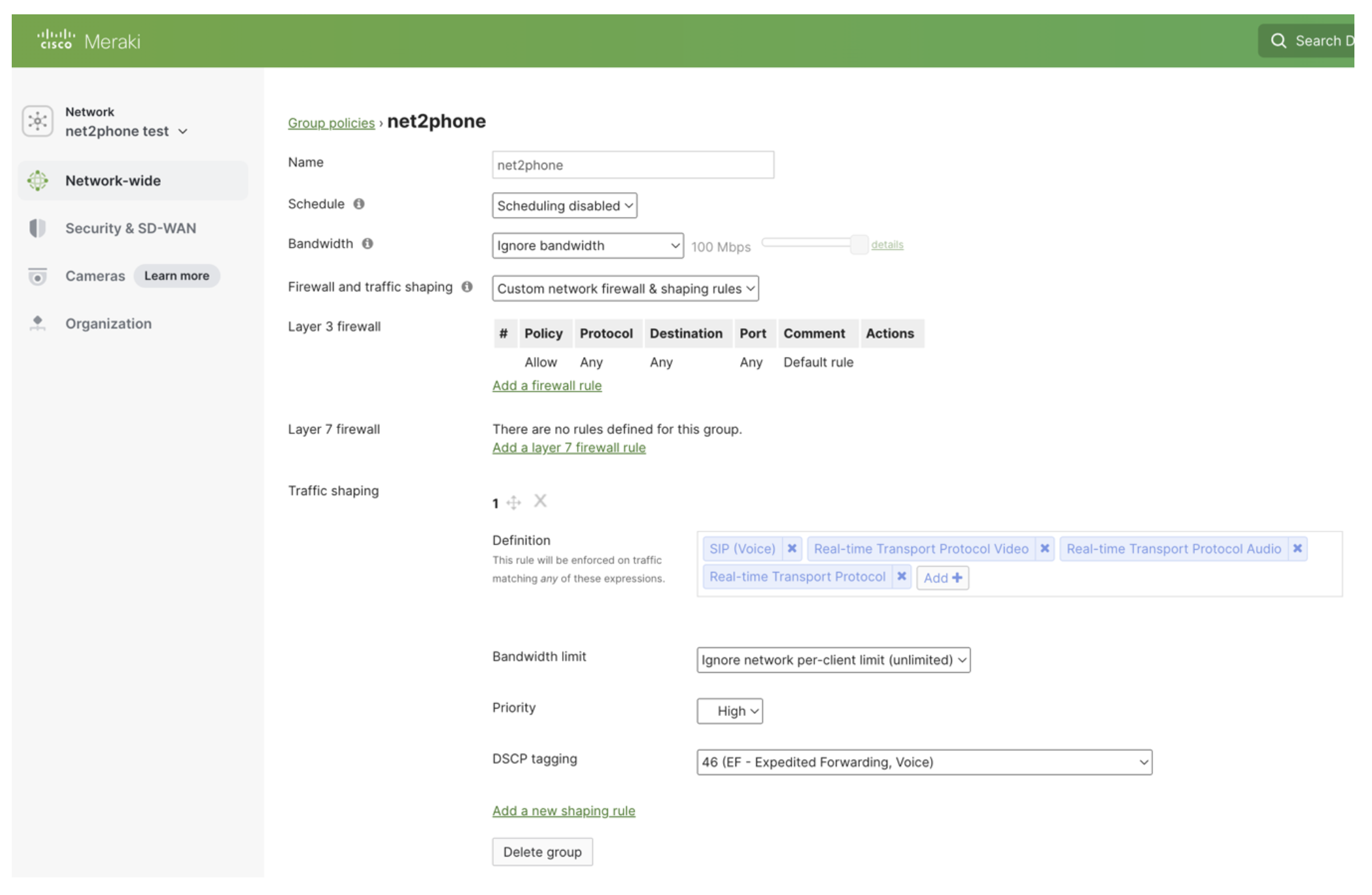Screen dimensions: 1372x895
Task: Click the bandwidth limit slider handle
Action: (x=859, y=244)
